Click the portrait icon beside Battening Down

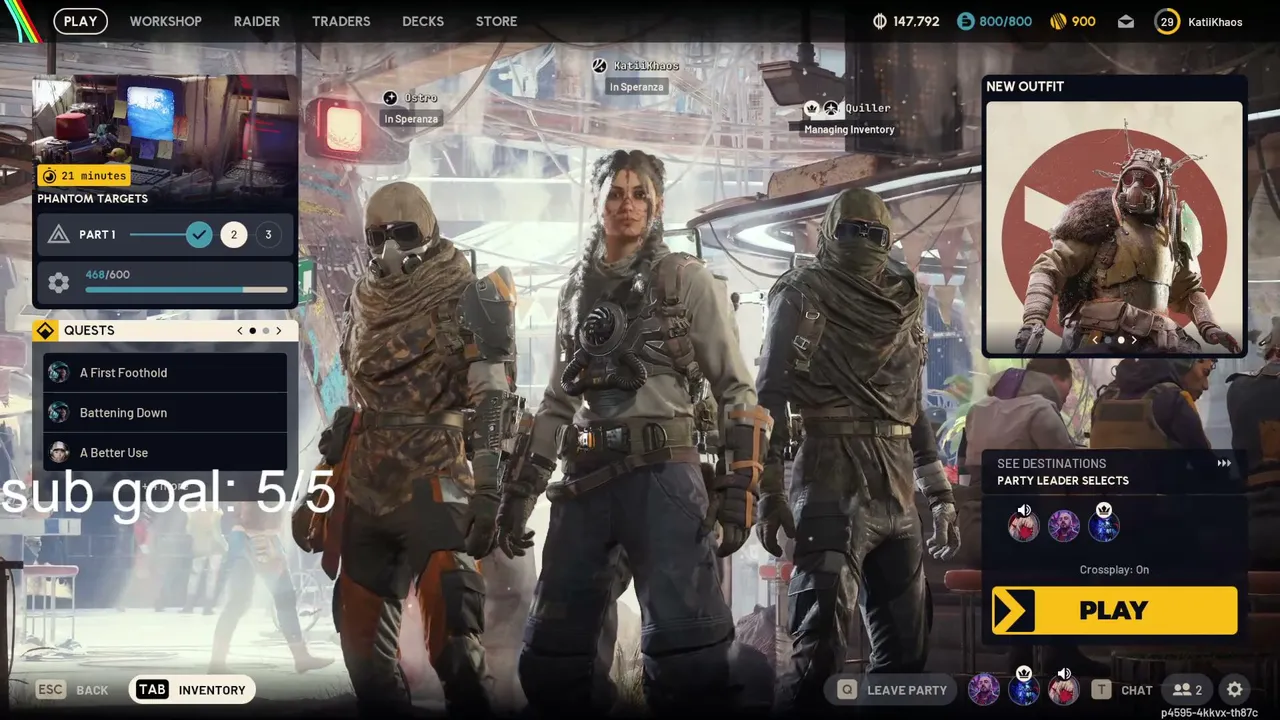click(59, 413)
